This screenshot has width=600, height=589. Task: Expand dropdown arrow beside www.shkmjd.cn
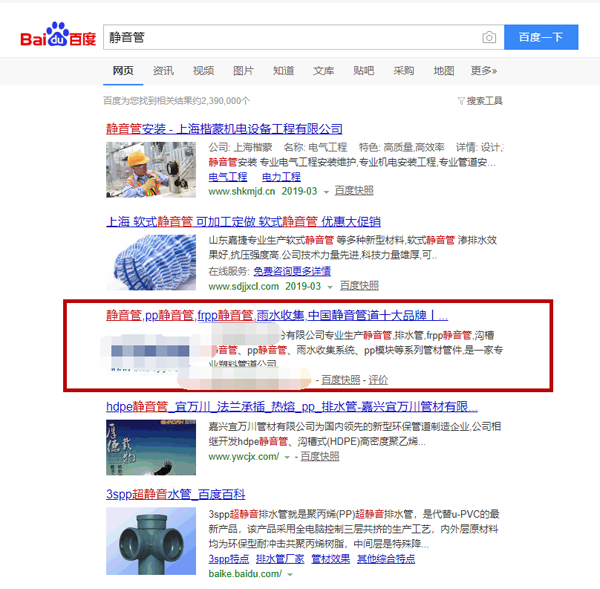(326, 192)
